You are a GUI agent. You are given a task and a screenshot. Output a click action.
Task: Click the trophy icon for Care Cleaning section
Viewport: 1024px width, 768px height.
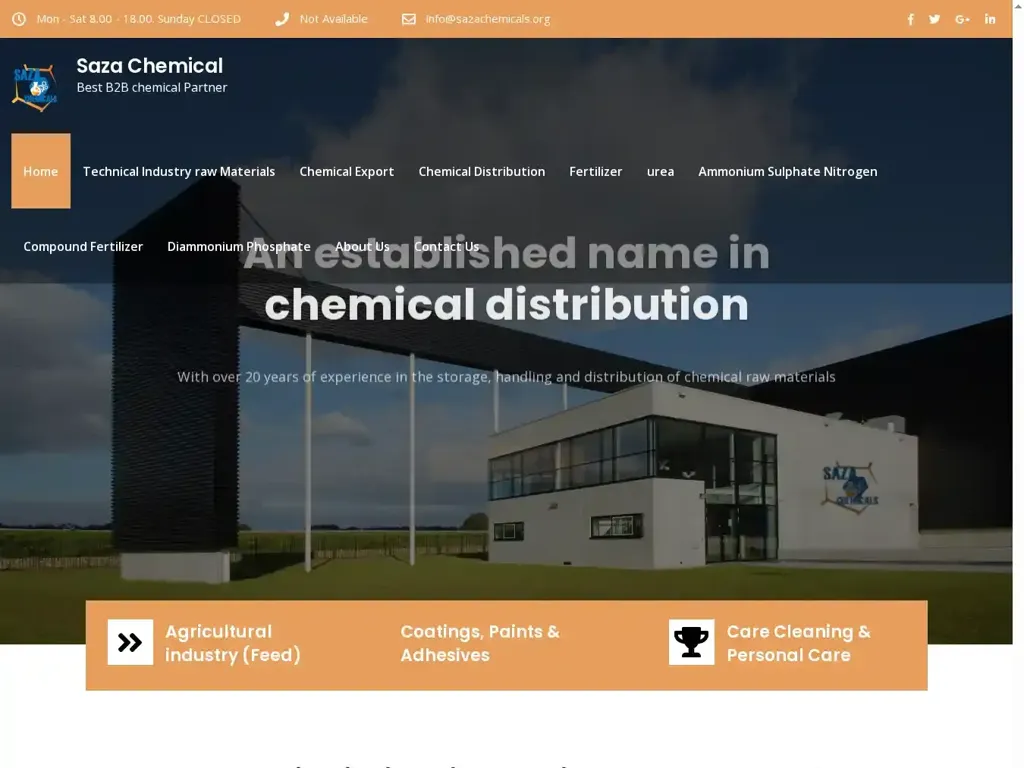691,641
